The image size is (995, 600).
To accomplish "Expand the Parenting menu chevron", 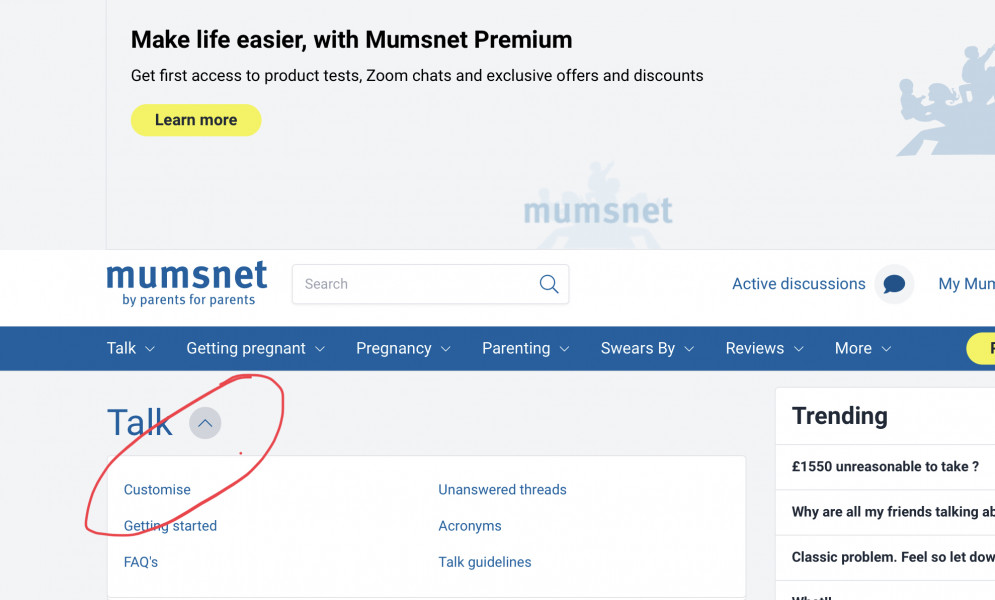I will coord(565,348).
